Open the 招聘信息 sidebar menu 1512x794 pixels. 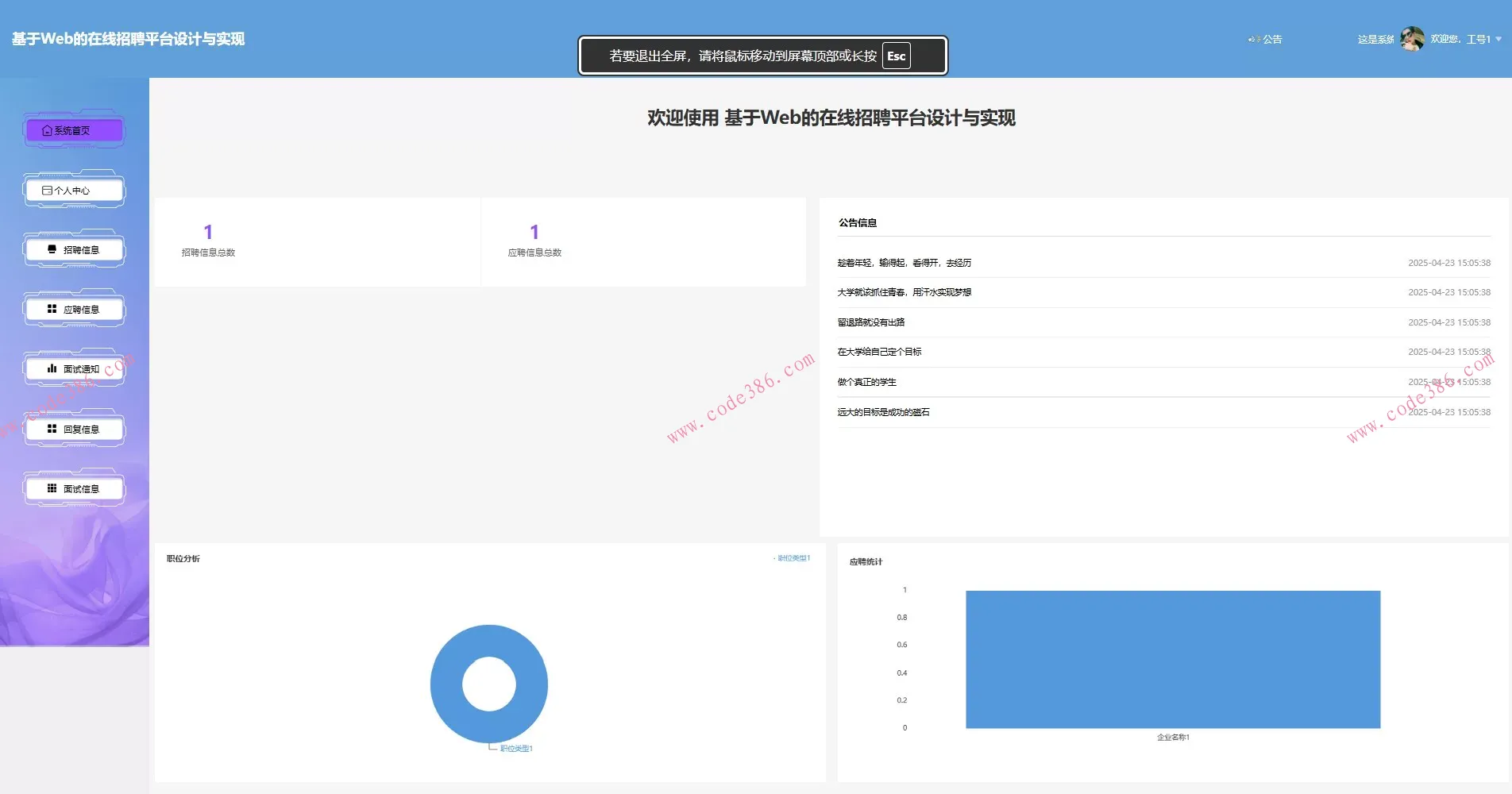pos(74,250)
